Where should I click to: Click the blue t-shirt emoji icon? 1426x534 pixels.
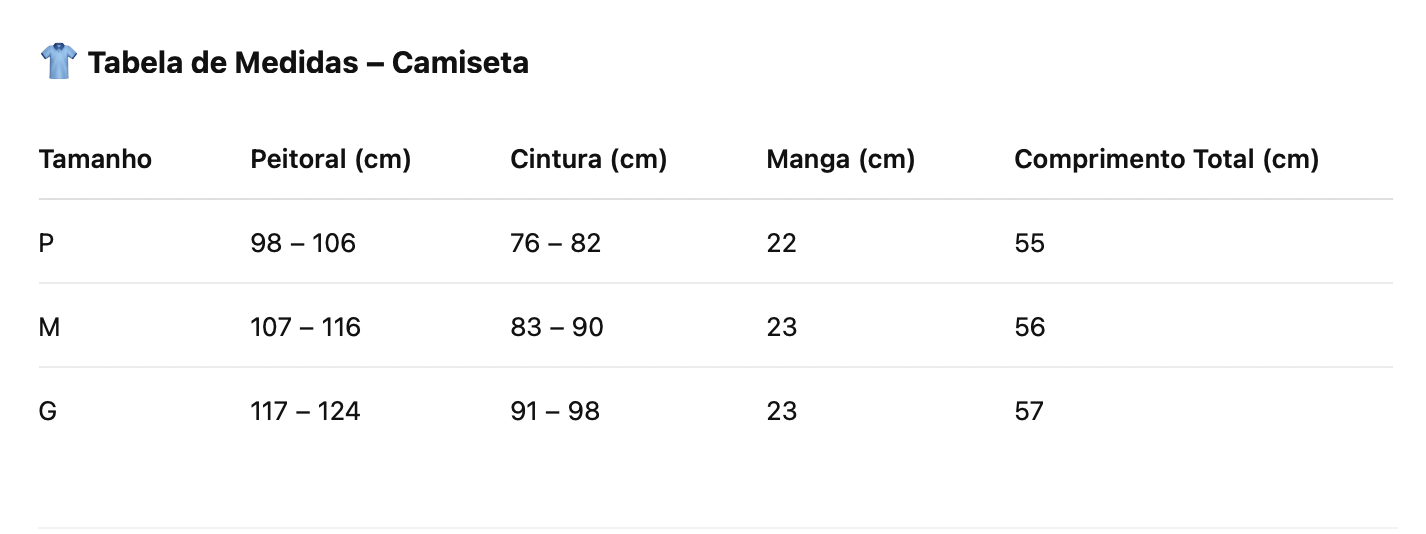click(x=58, y=62)
